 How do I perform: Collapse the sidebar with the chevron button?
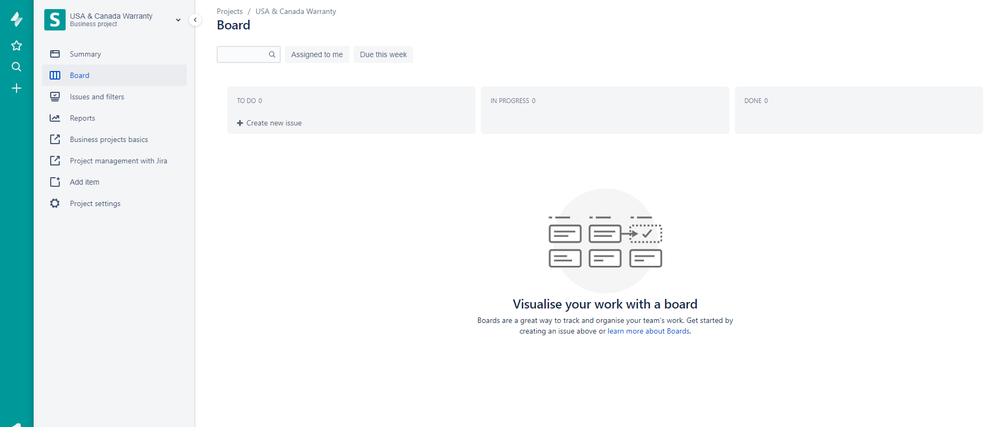tap(195, 20)
